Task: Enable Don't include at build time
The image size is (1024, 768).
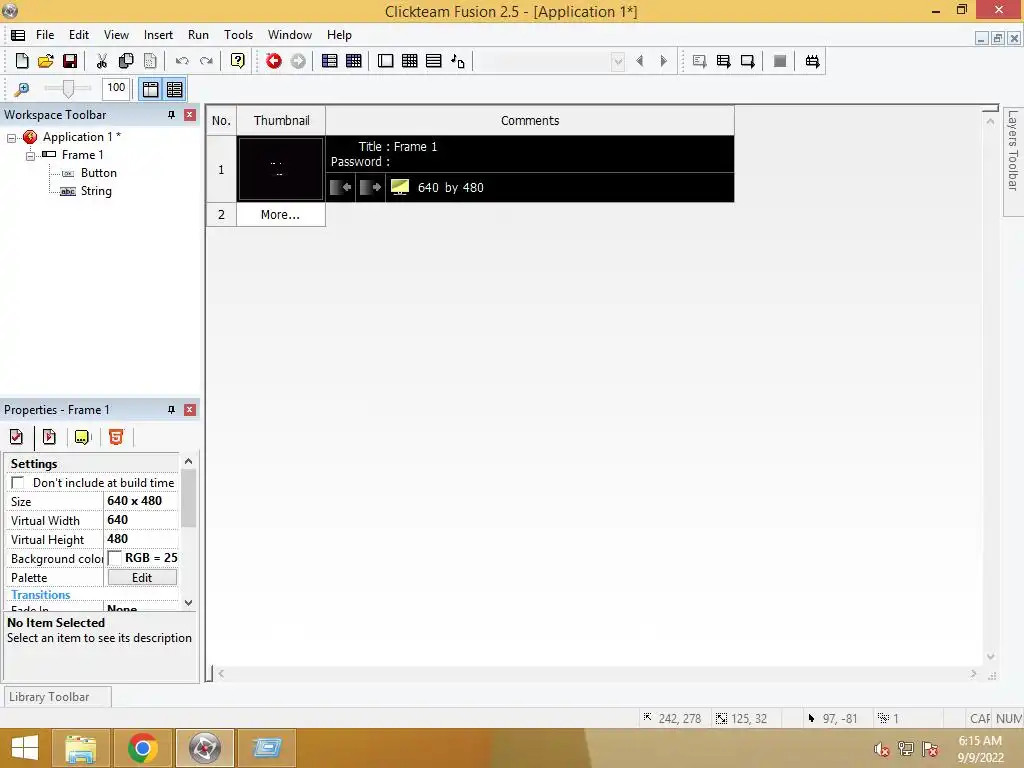Action: (x=18, y=483)
